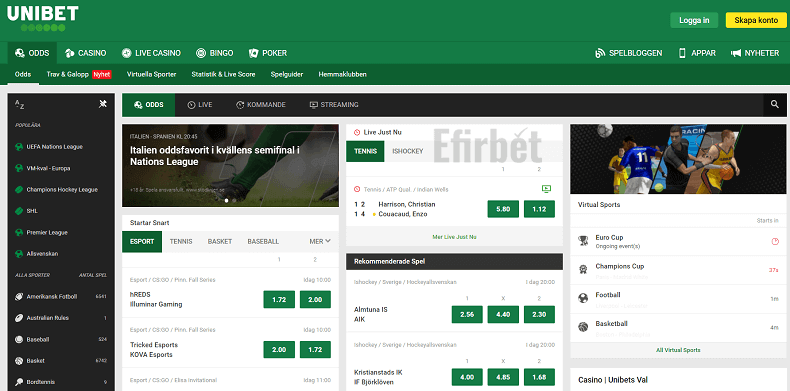
Task: Select Virtuella Sporter submenu item
Action: [152, 74]
